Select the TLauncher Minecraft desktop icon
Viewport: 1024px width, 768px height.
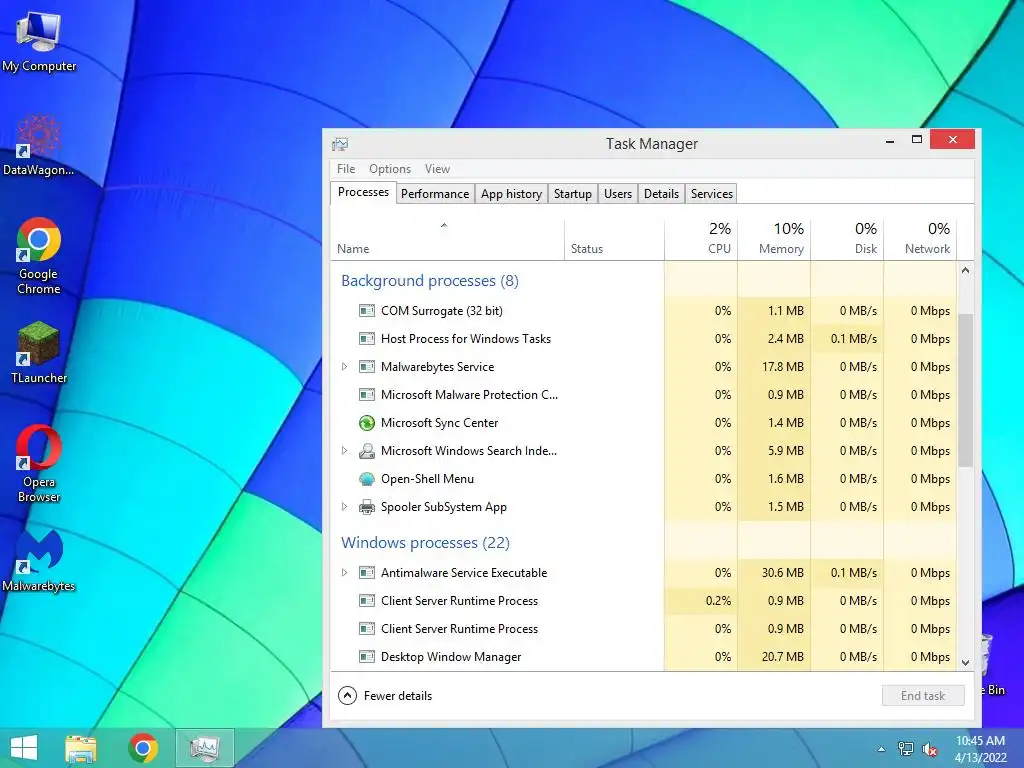(x=39, y=353)
